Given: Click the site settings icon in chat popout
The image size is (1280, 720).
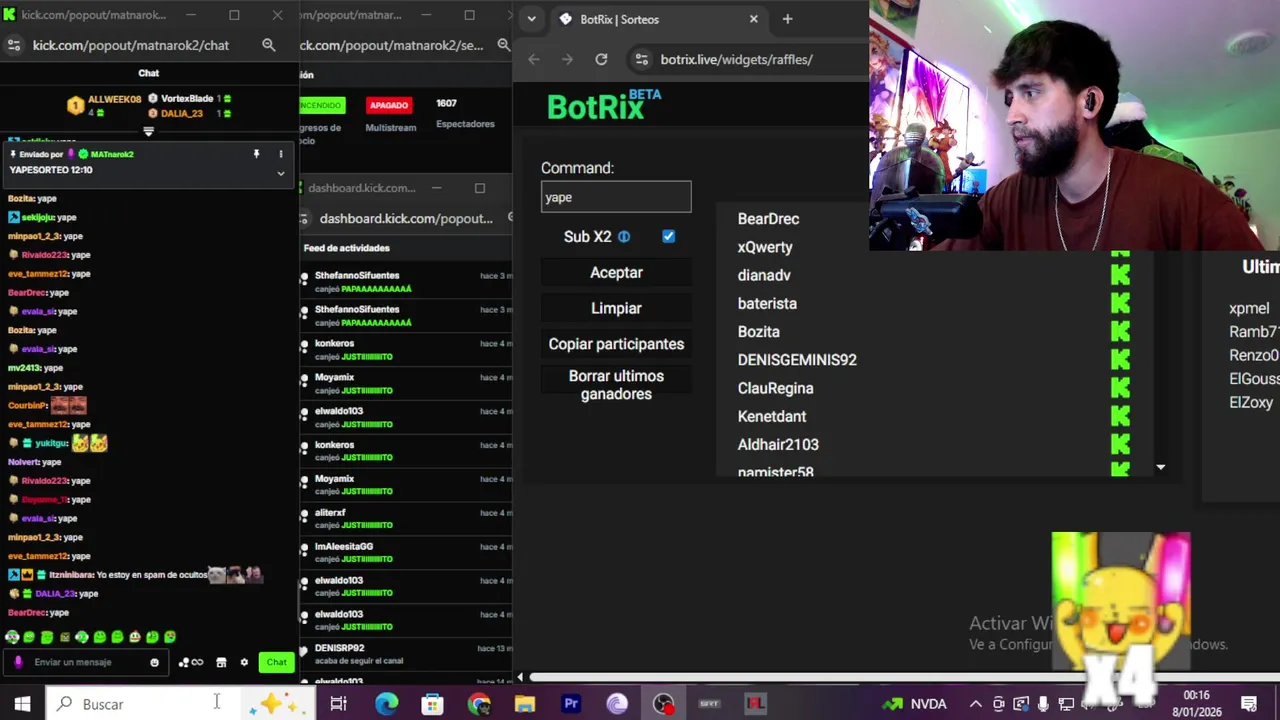Looking at the screenshot, I should [13, 45].
